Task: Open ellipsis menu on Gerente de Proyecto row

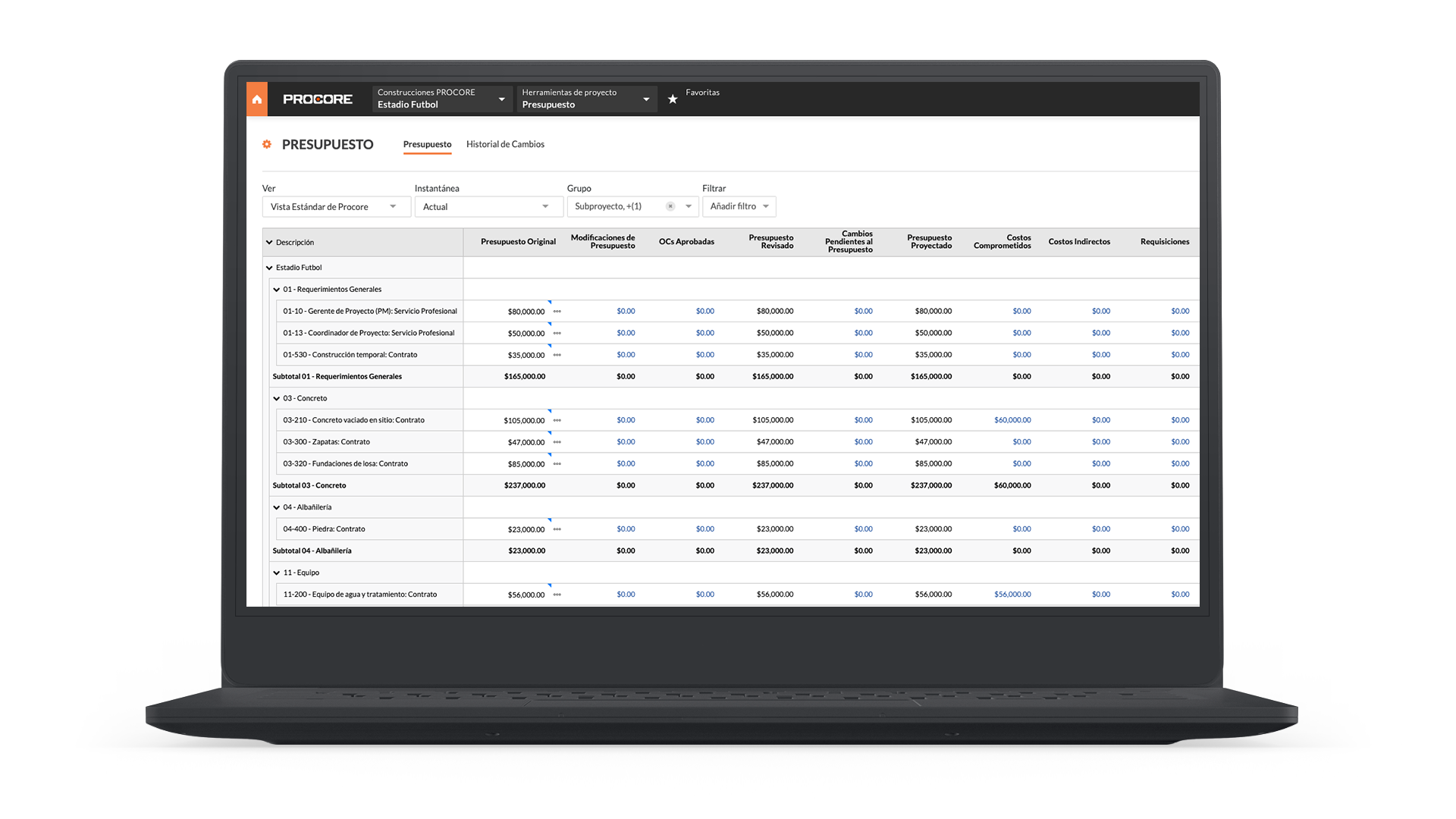Action: pyautogui.click(x=557, y=311)
